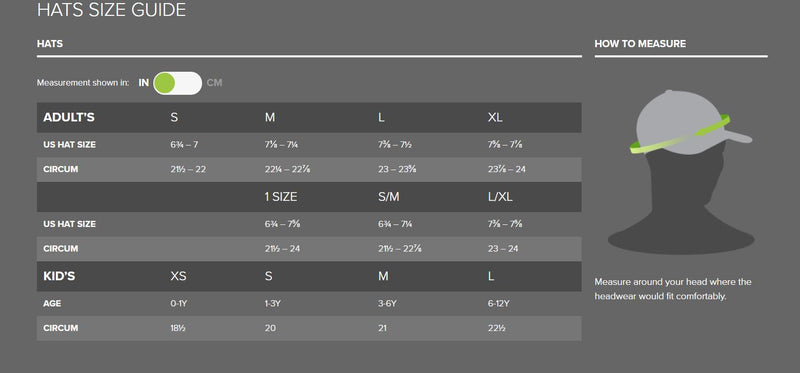Viewport: 800px width, 373px height.
Task: Select the CM unit label
Action: point(214,83)
